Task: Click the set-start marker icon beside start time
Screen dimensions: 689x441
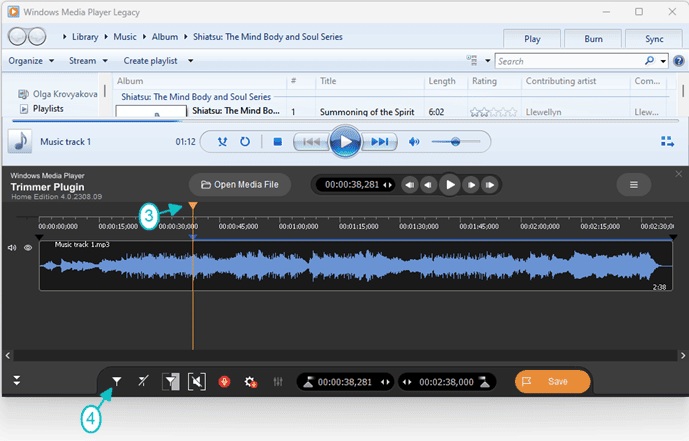Action: click(x=308, y=382)
